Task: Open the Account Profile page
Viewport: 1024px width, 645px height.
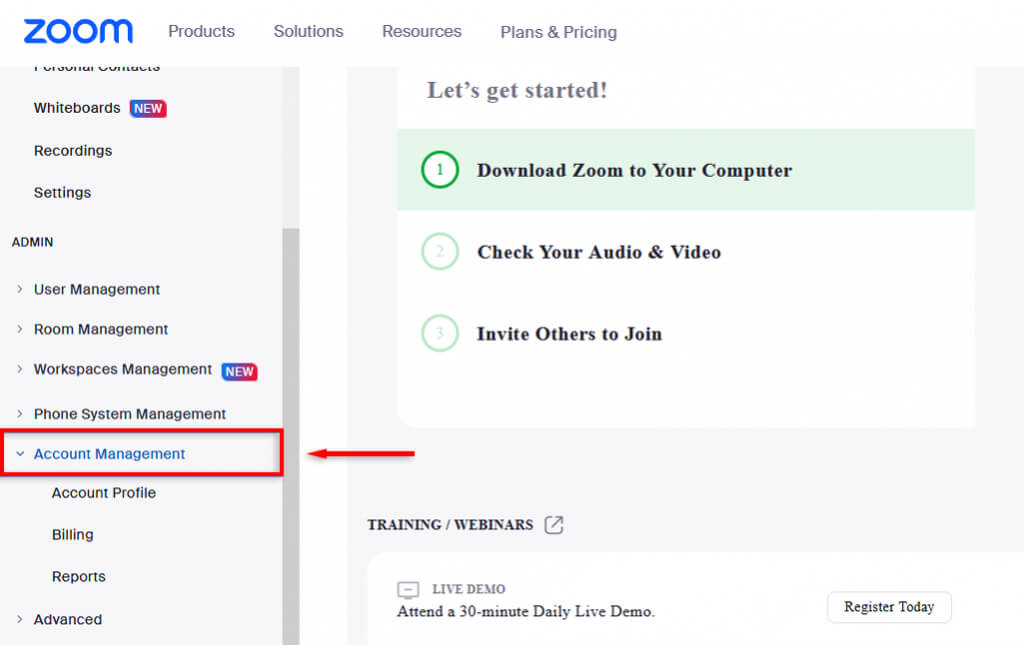Action: (104, 493)
